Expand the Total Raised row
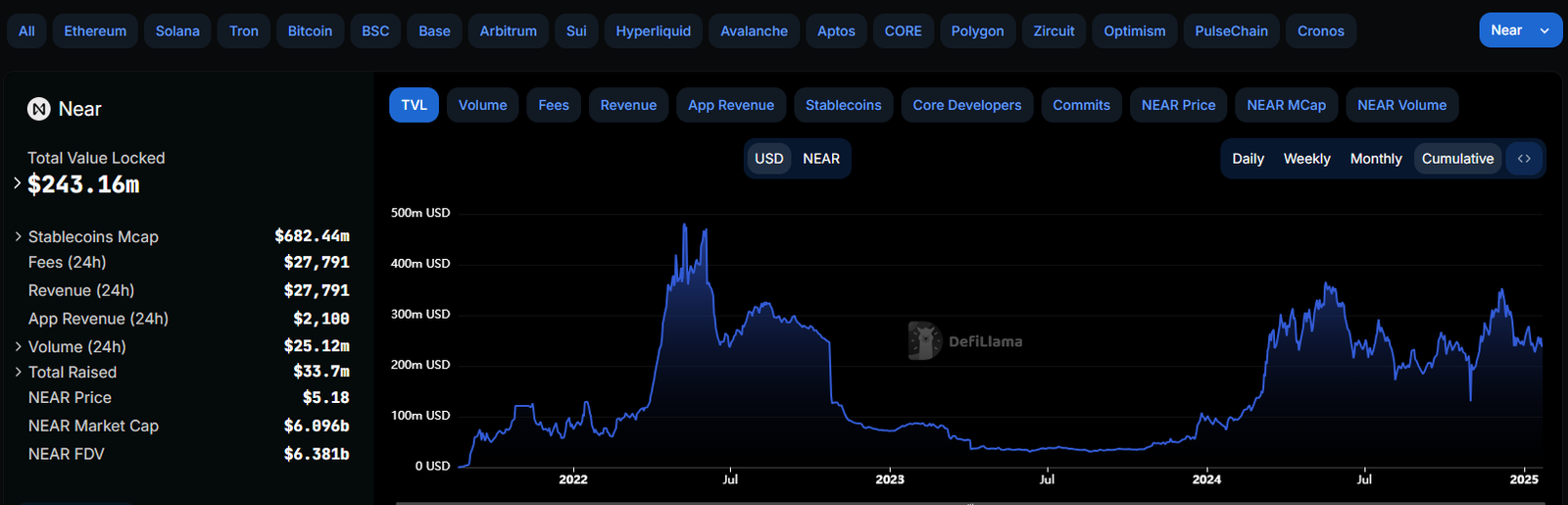This screenshot has height=505, width=1568. click(x=18, y=372)
